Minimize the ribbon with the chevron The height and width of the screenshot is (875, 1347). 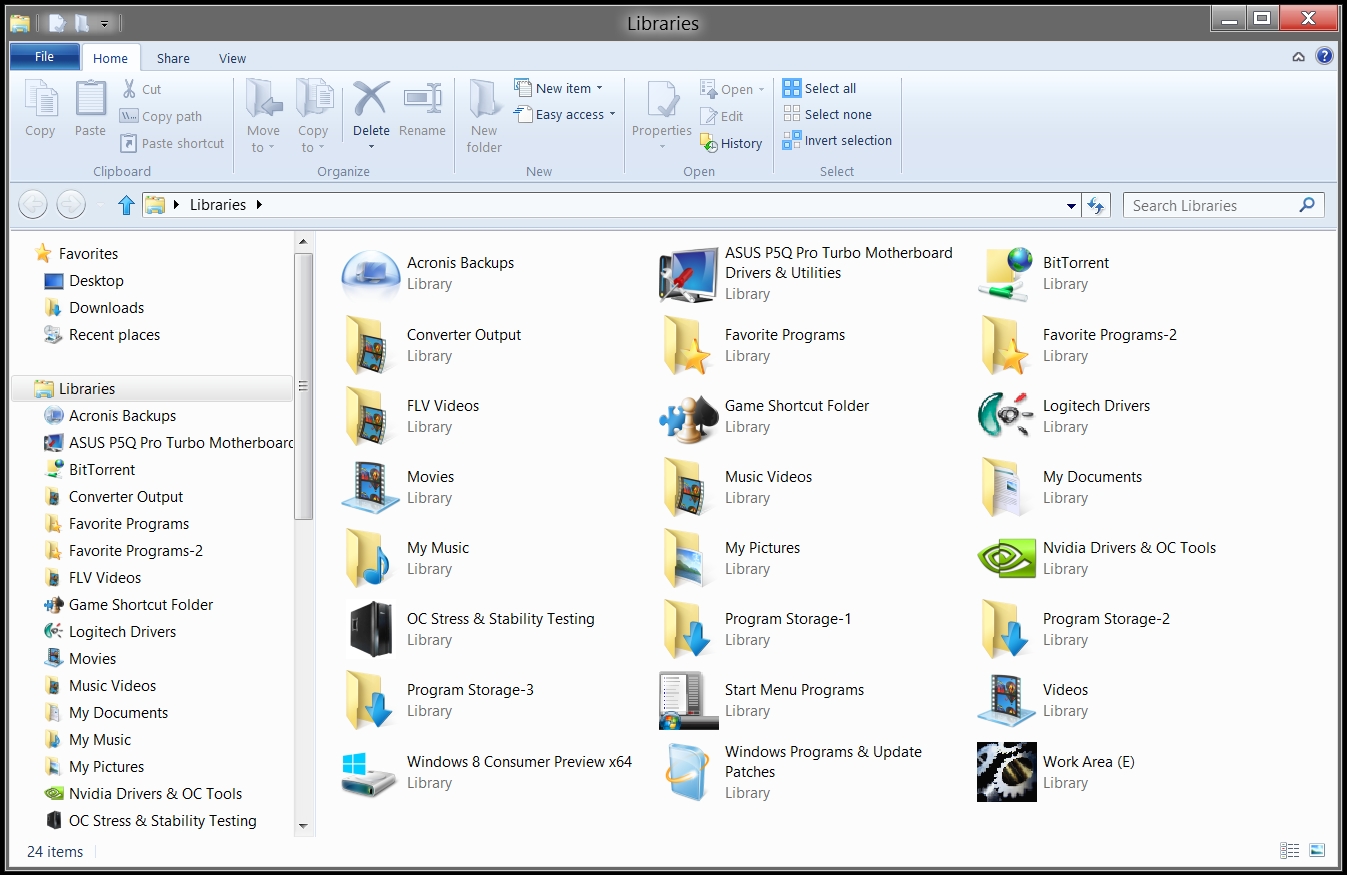(x=1298, y=57)
